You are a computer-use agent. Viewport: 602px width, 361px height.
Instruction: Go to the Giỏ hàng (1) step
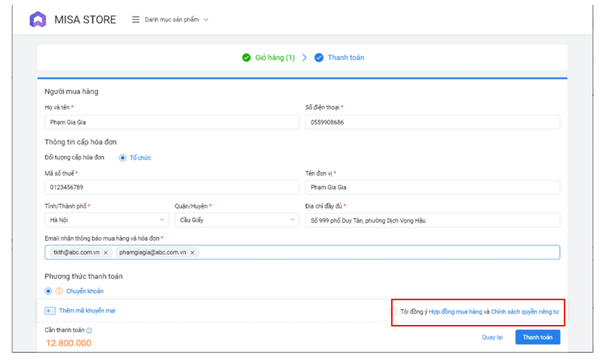(x=275, y=58)
